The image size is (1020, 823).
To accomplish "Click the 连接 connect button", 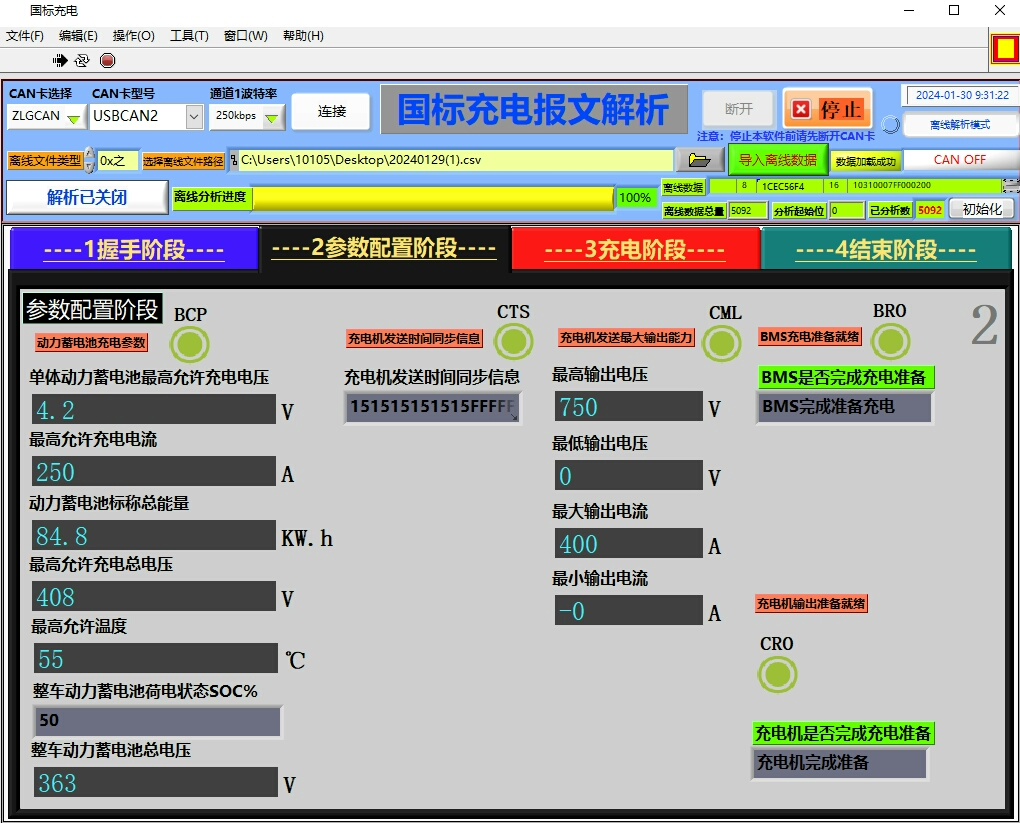I will click(x=331, y=112).
